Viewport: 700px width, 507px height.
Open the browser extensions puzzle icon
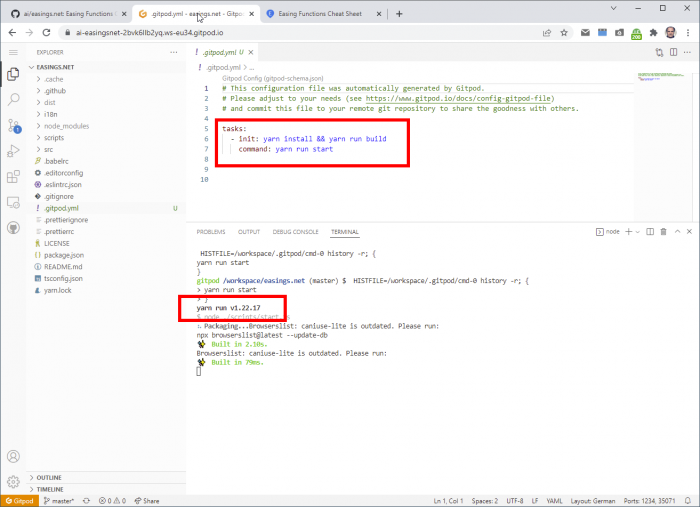click(654, 33)
